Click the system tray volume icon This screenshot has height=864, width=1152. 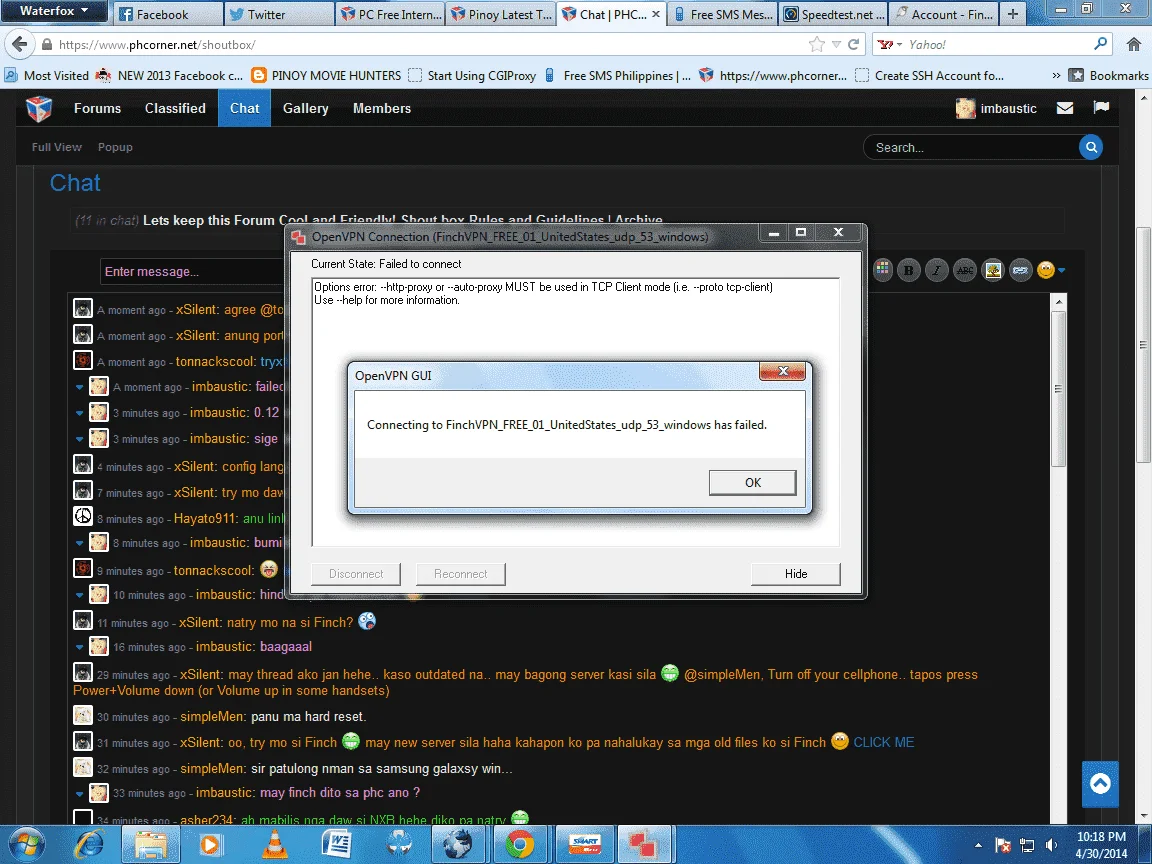point(1051,845)
